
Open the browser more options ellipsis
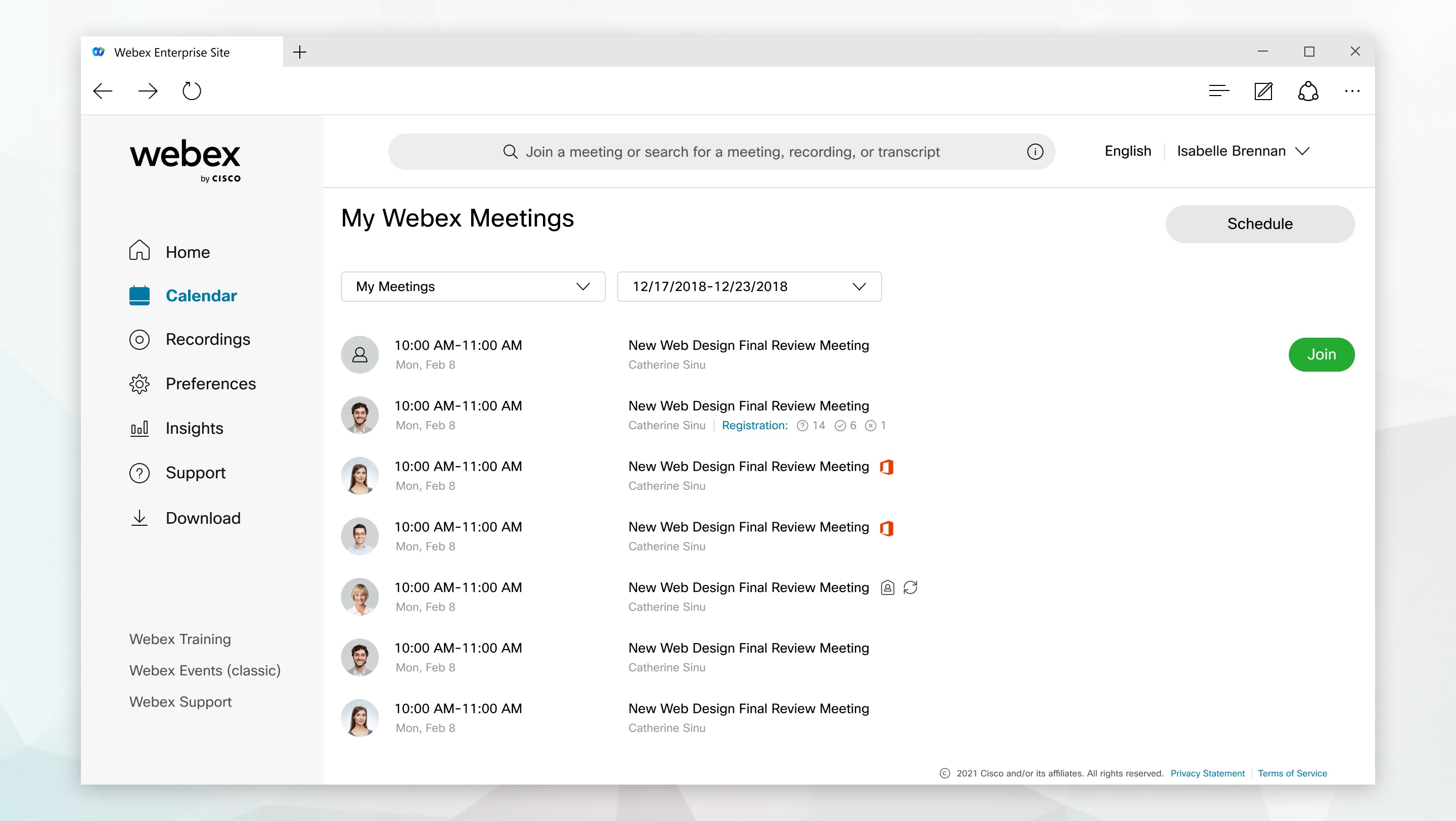point(1352,91)
